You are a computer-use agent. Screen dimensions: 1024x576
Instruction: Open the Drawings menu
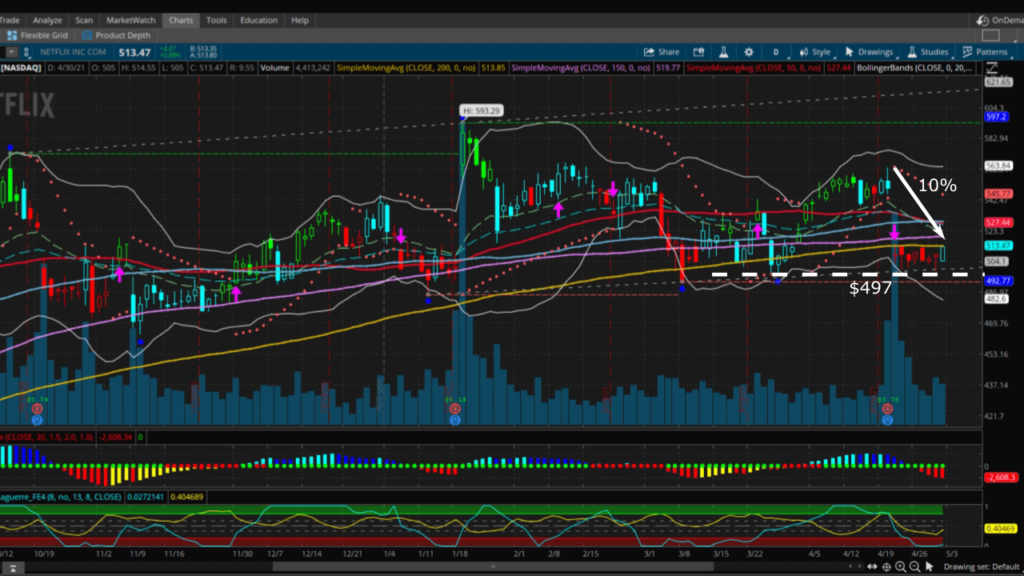click(x=869, y=52)
